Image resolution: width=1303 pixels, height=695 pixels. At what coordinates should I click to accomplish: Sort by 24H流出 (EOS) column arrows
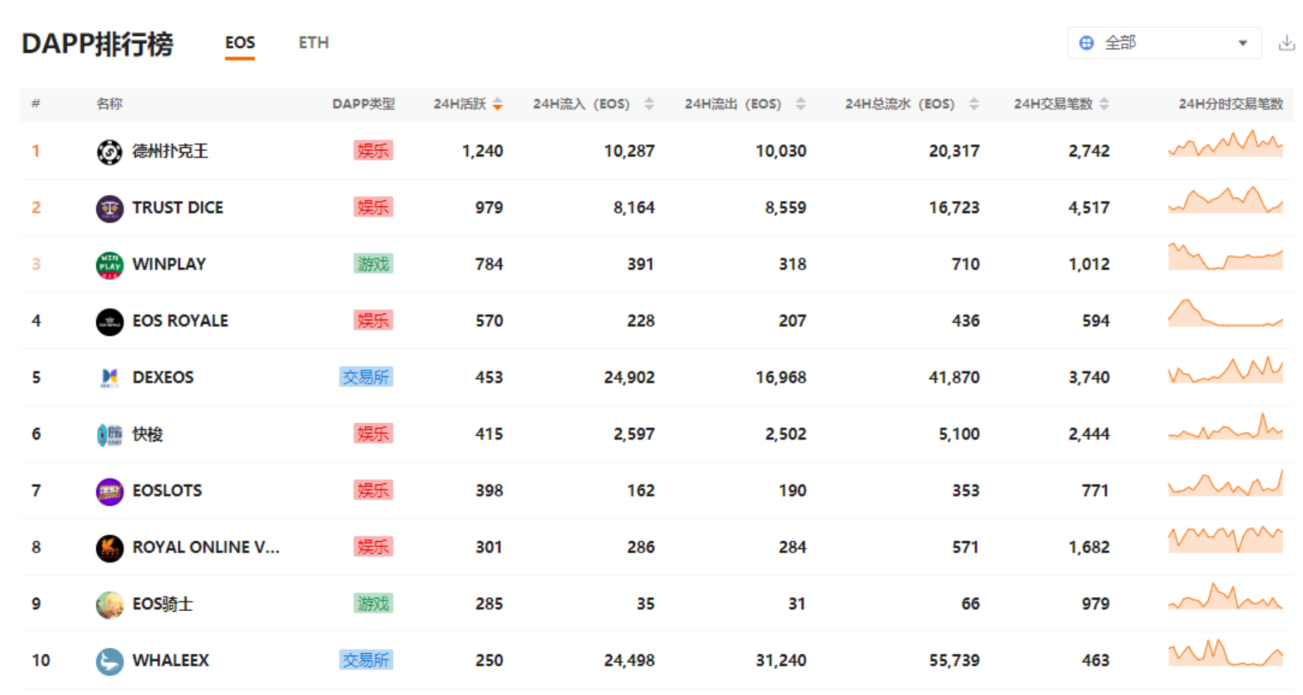(800, 104)
